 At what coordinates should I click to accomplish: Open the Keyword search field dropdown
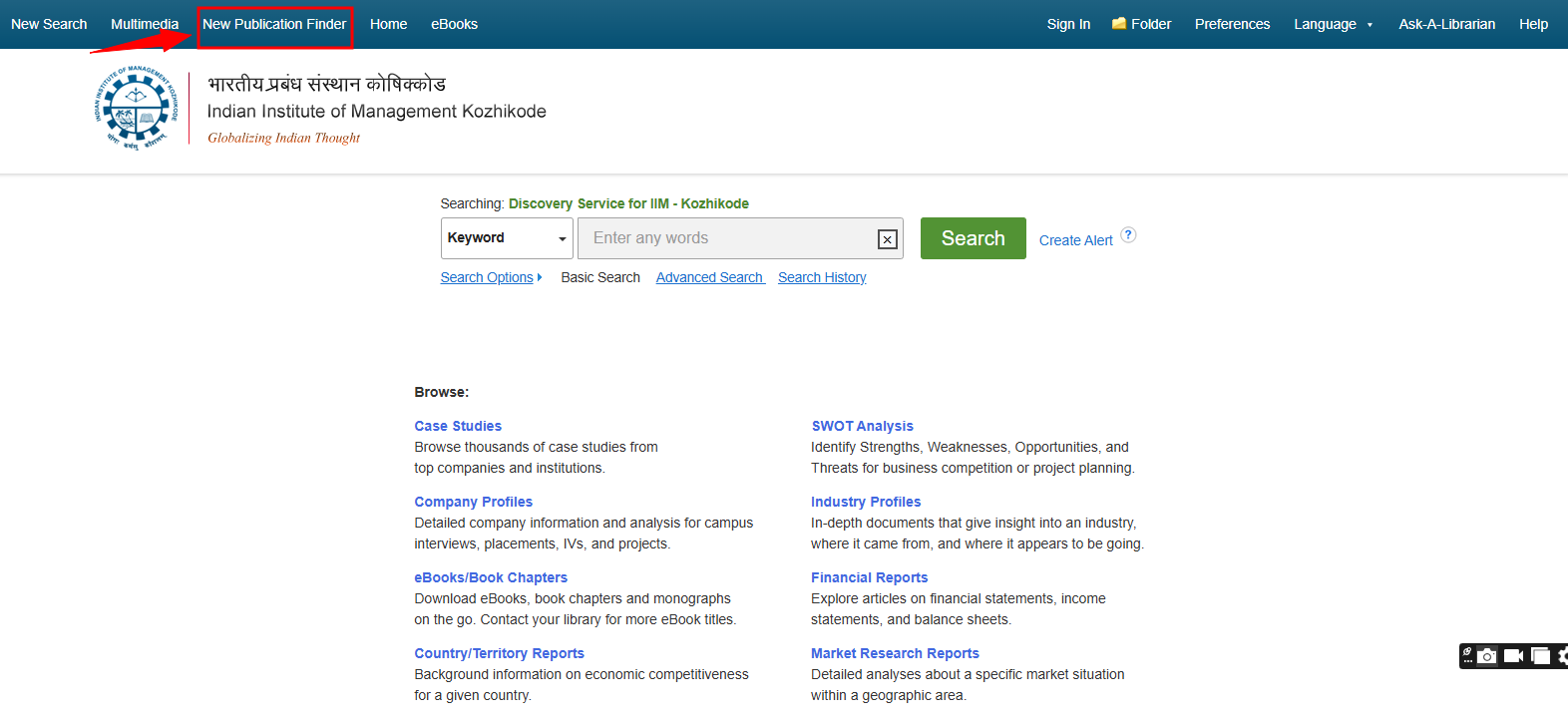[507, 238]
